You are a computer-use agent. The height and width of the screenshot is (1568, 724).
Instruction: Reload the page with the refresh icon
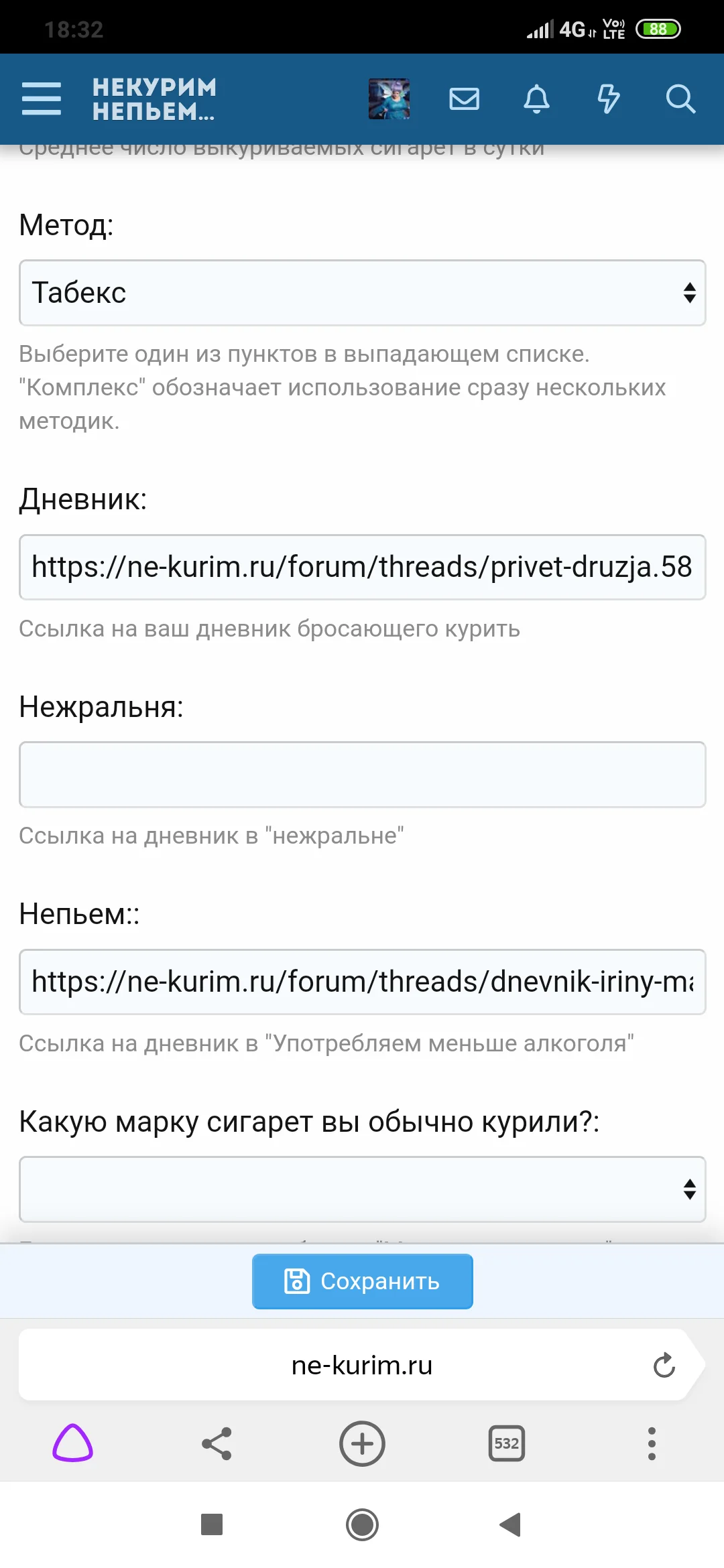(x=664, y=1365)
